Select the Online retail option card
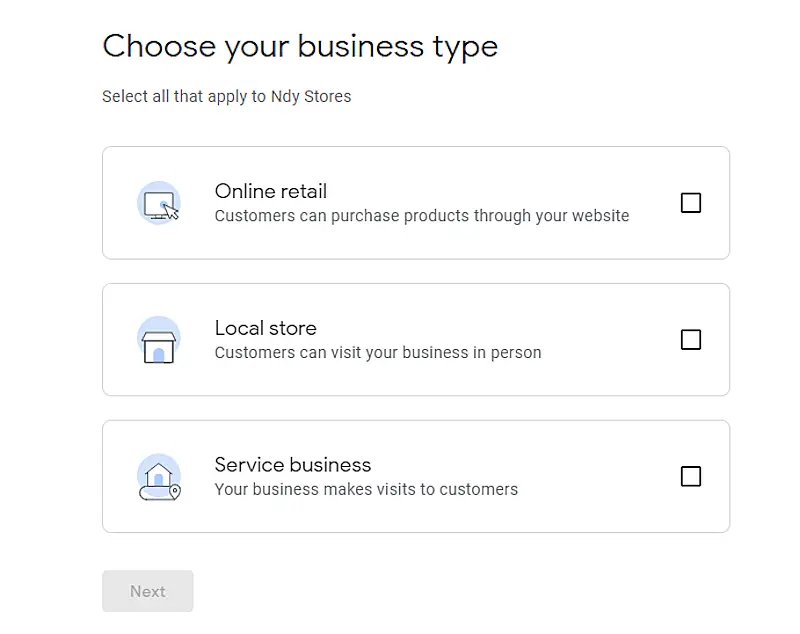This screenshot has width=800, height=634. [x=415, y=203]
